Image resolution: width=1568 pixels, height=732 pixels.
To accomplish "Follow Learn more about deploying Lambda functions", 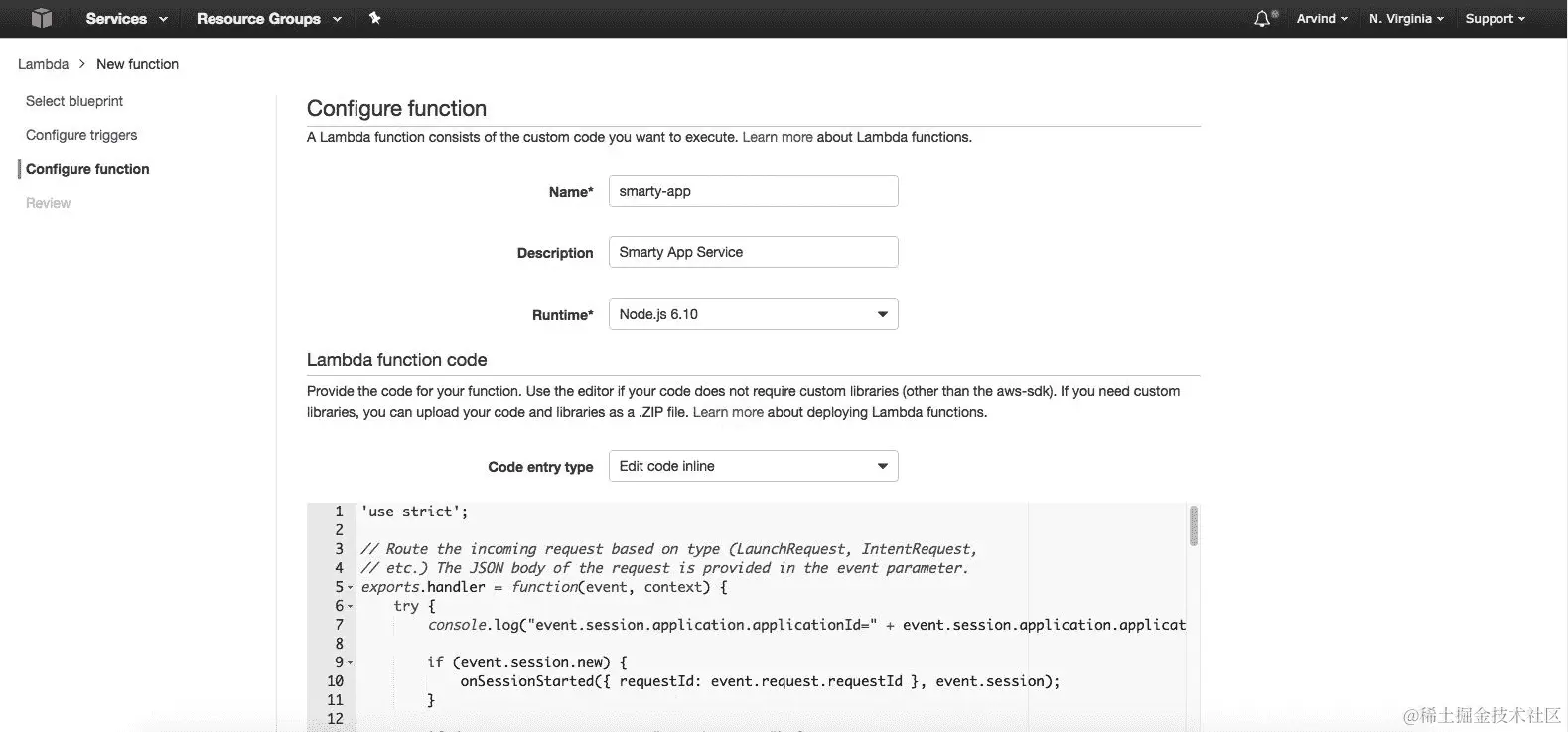I will 728,412.
